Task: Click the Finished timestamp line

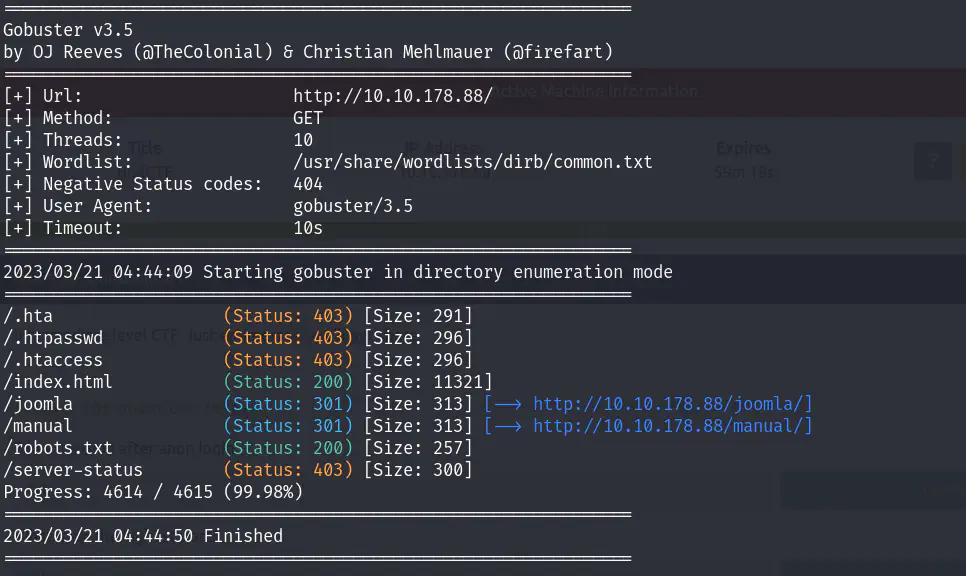Action: click(x=143, y=536)
